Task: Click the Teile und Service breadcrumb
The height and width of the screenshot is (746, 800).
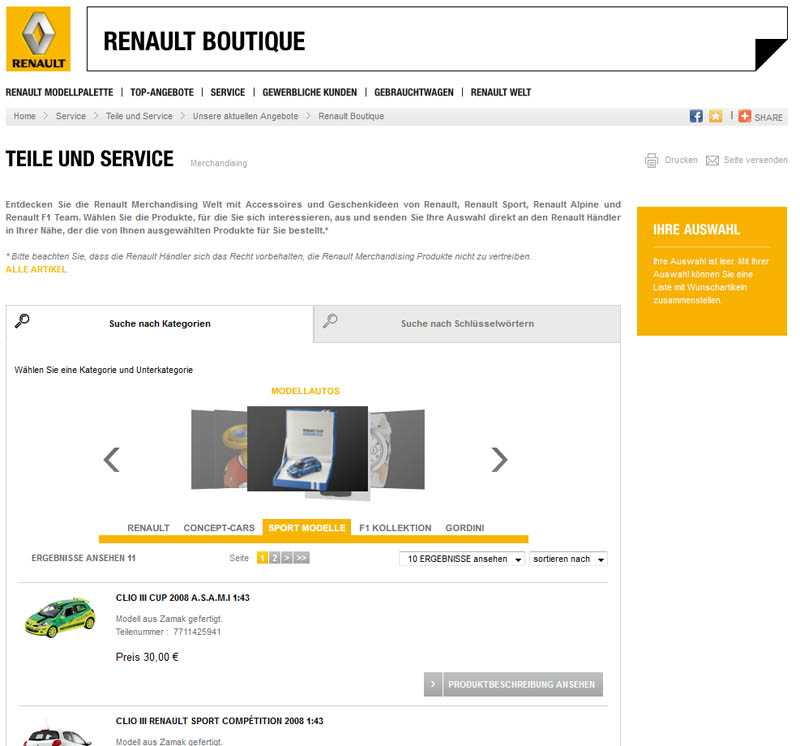Action: point(139,117)
